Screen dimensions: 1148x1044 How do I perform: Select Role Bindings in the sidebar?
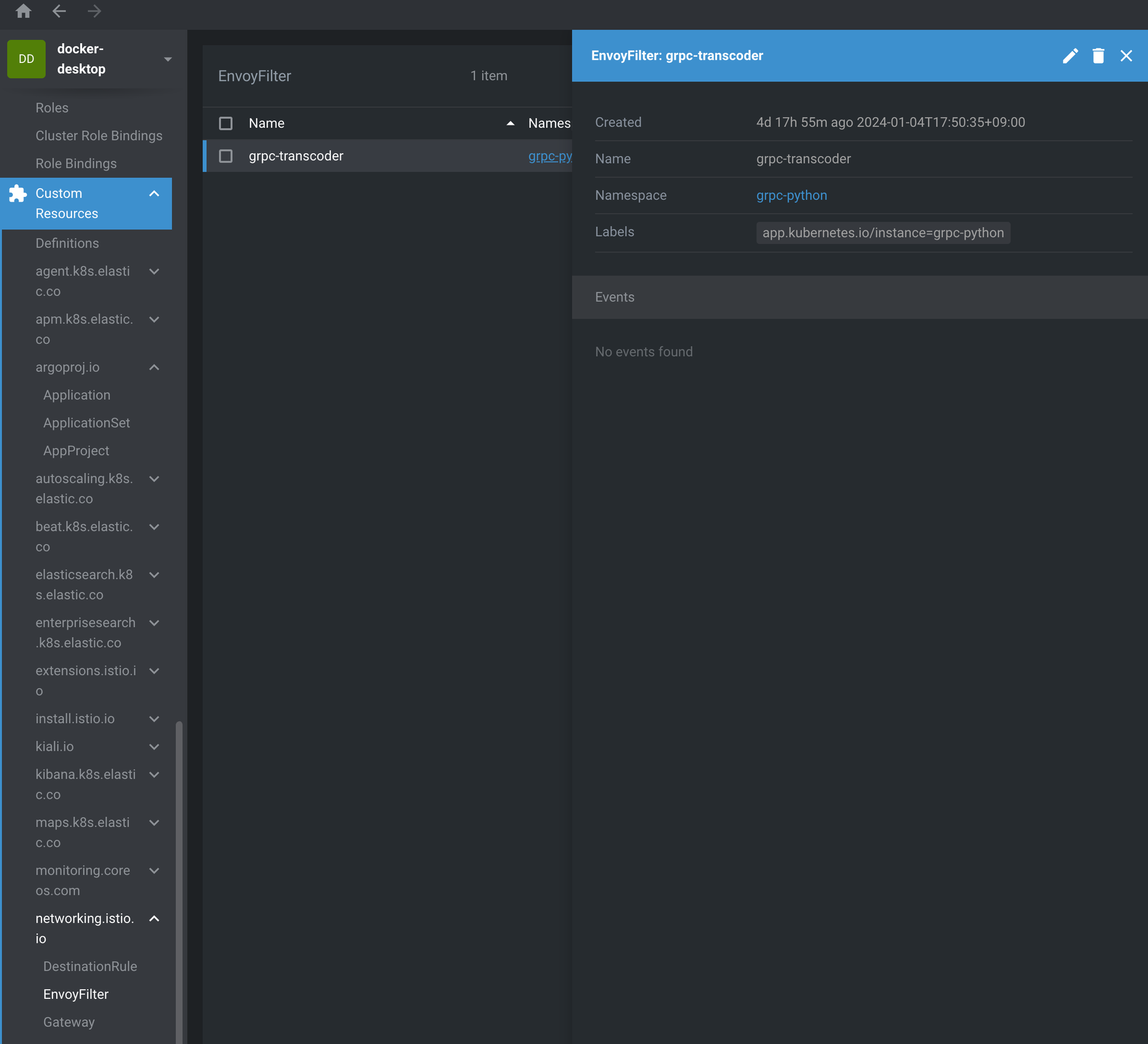coord(76,164)
